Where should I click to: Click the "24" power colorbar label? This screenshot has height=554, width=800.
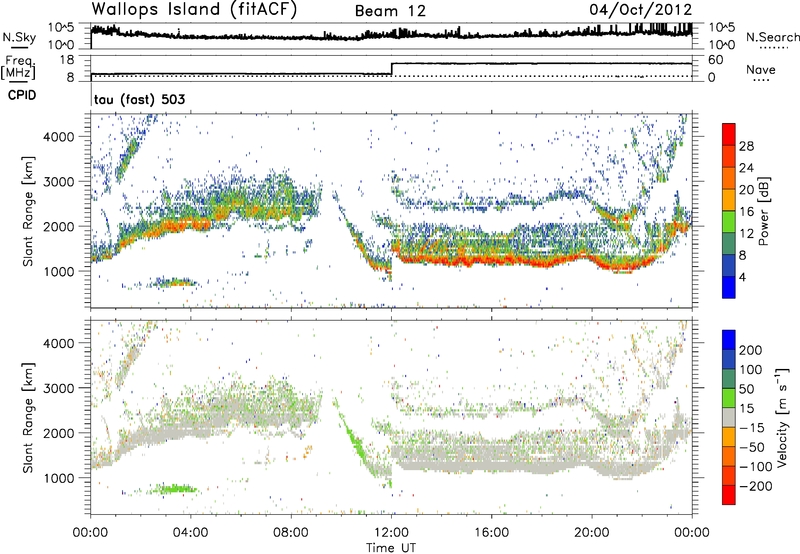pyautogui.click(x=746, y=168)
